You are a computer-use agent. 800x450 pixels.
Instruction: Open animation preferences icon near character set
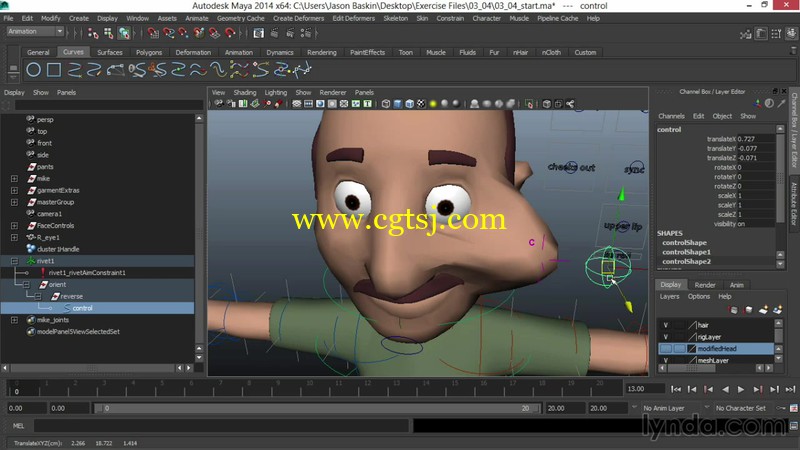point(794,408)
